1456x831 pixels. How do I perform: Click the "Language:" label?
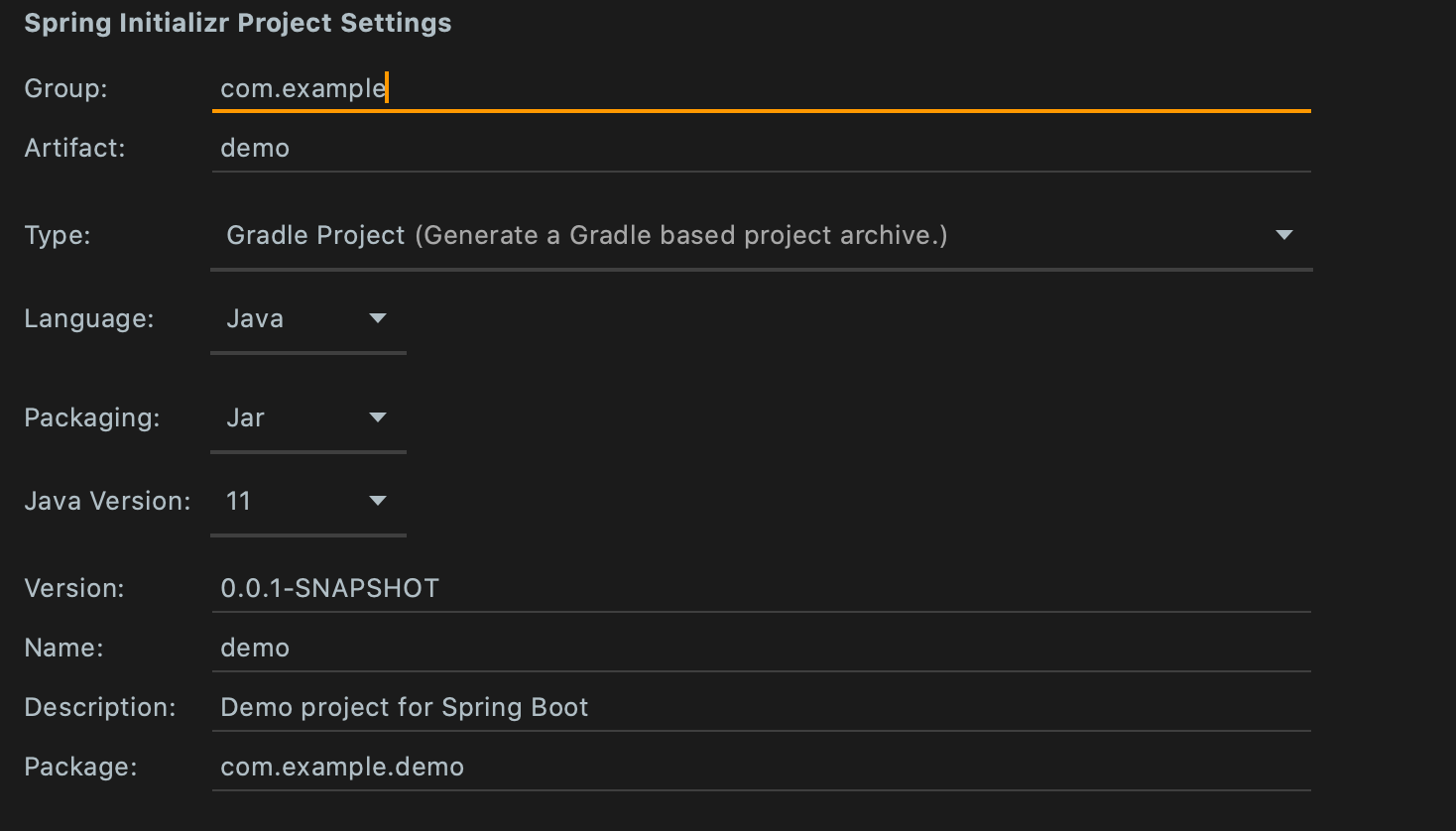pyautogui.click(x=89, y=318)
